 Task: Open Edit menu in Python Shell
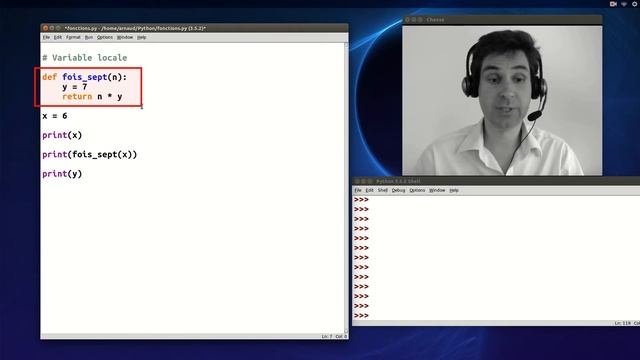pyautogui.click(x=369, y=190)
